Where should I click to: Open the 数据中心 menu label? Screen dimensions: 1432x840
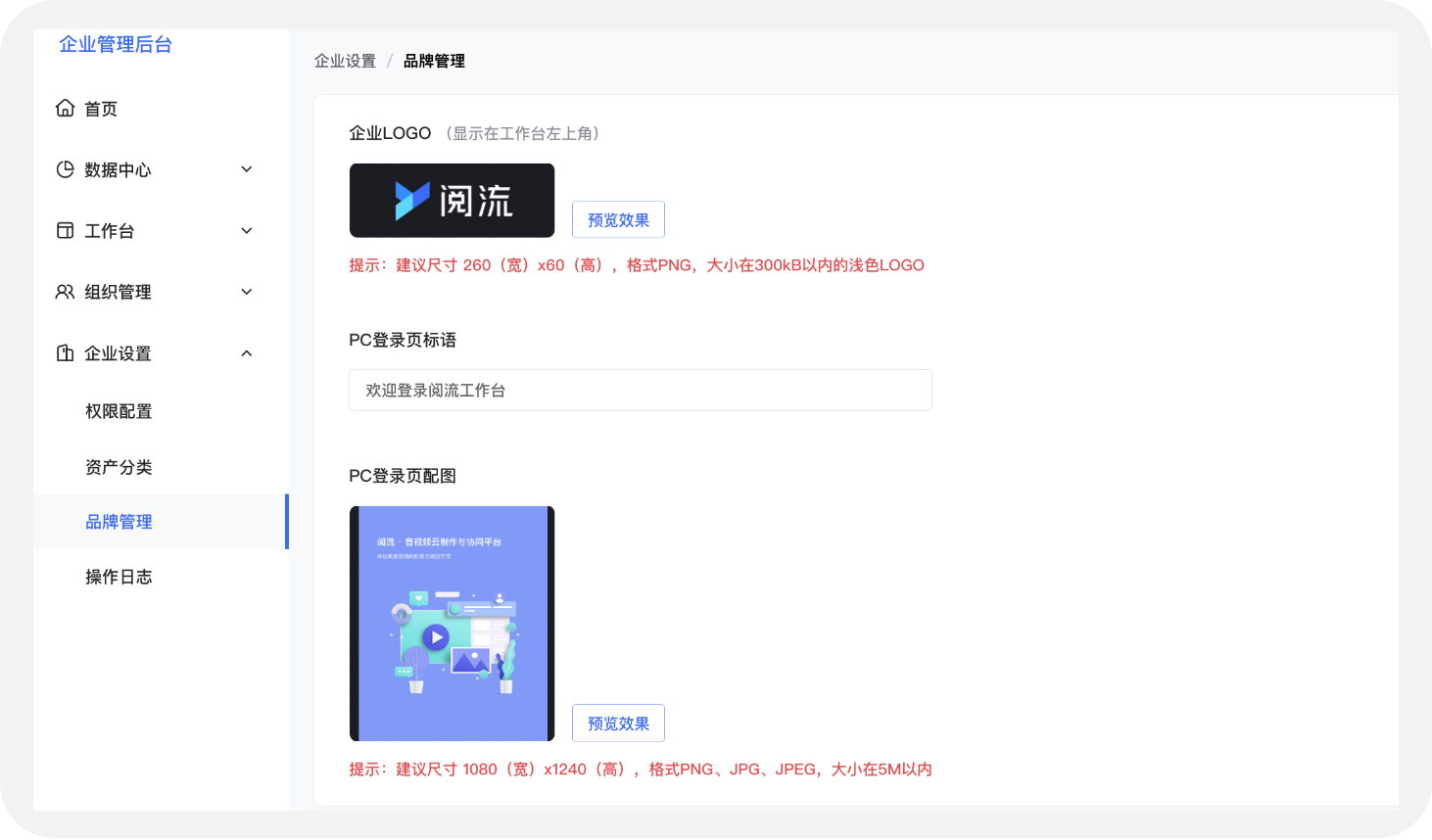tap(118, 170)
